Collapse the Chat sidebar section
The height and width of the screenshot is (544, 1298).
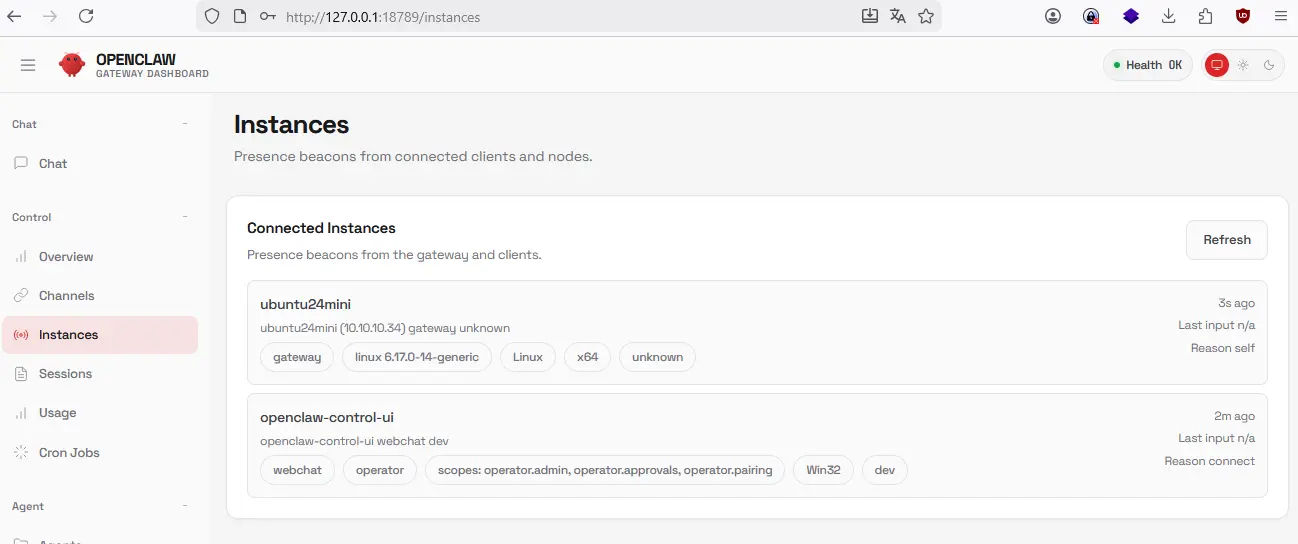click(x=185, y=124)
